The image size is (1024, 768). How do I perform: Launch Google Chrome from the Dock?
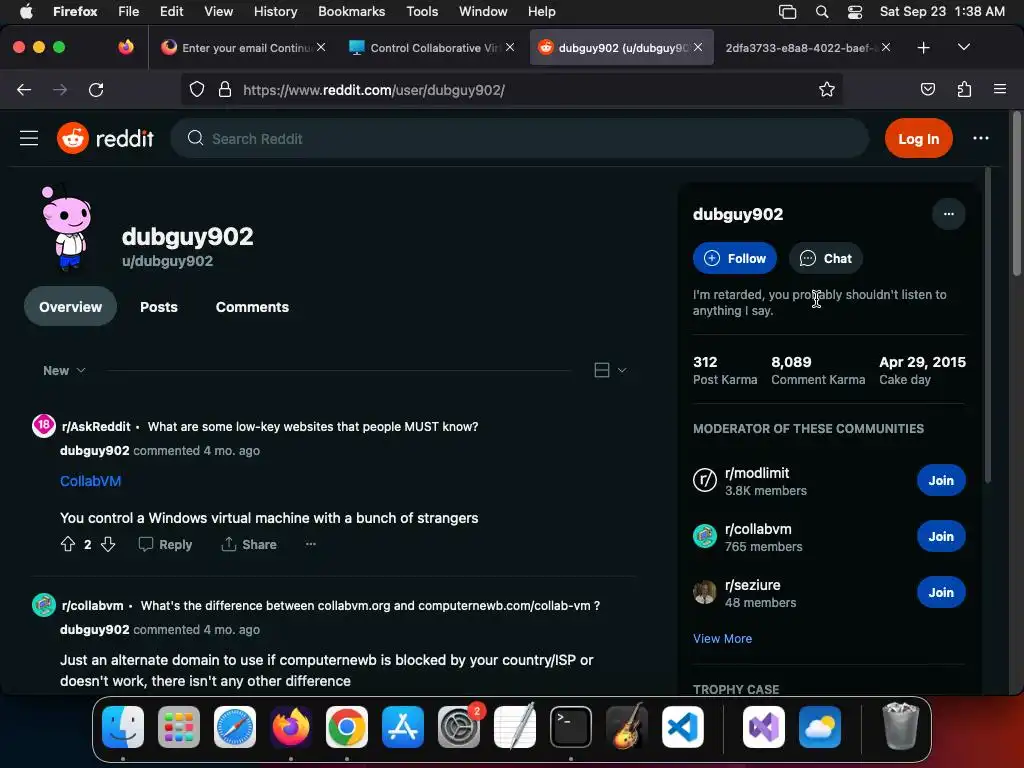click(x=347, y=727)
